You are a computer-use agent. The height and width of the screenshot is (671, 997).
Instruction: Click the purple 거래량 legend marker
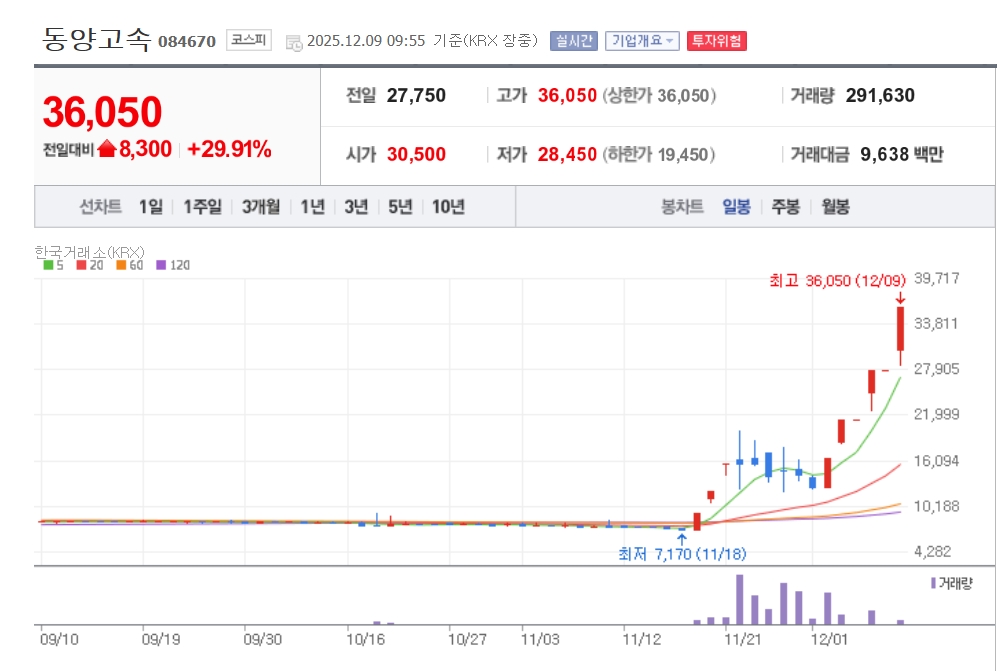click(x=933, y=582)
